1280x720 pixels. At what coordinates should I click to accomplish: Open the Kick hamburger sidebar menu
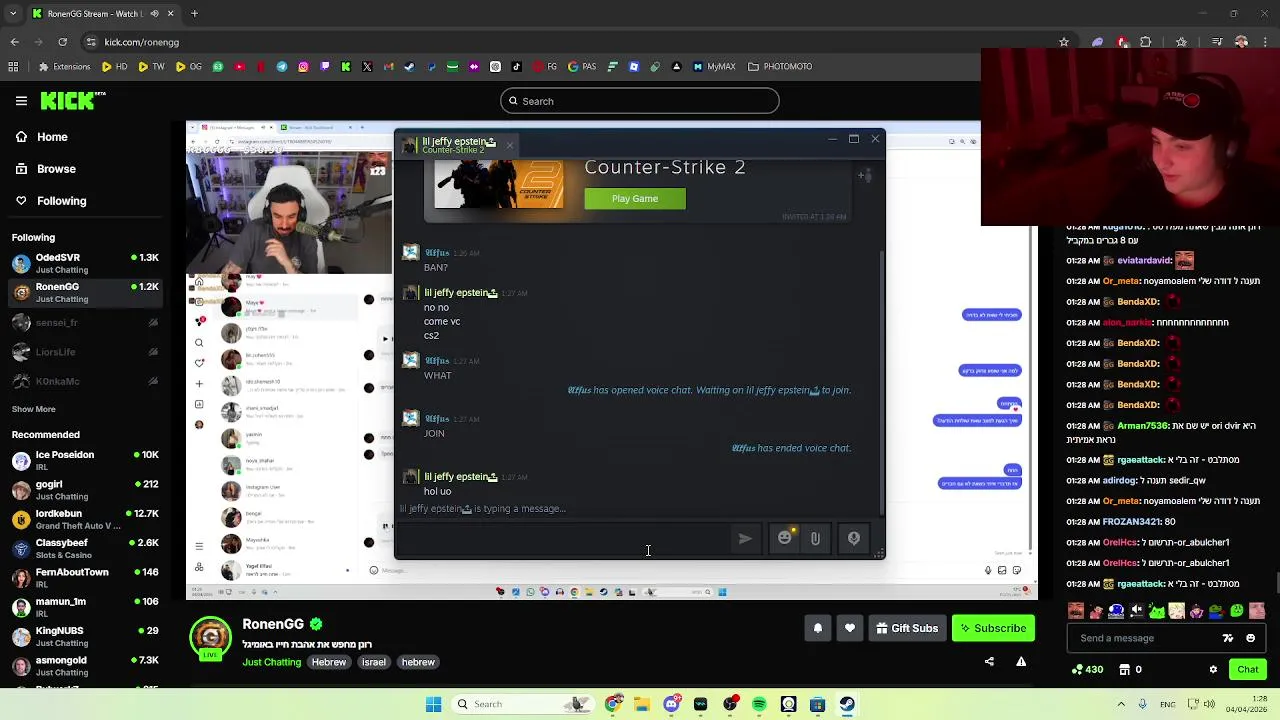21,101
